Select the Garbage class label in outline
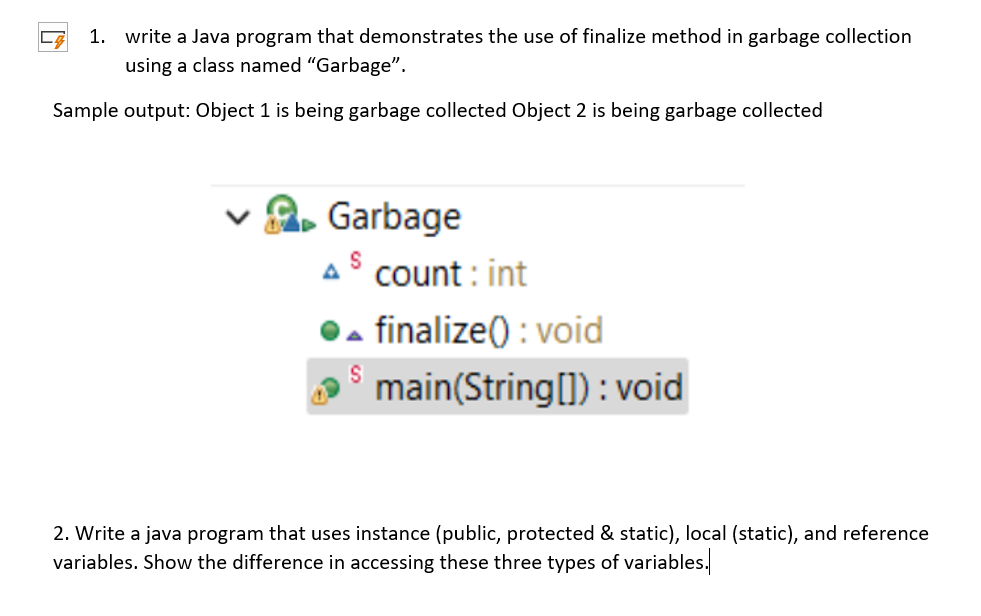981x616 pixels. pyautogui.click(x=394, y=217)
